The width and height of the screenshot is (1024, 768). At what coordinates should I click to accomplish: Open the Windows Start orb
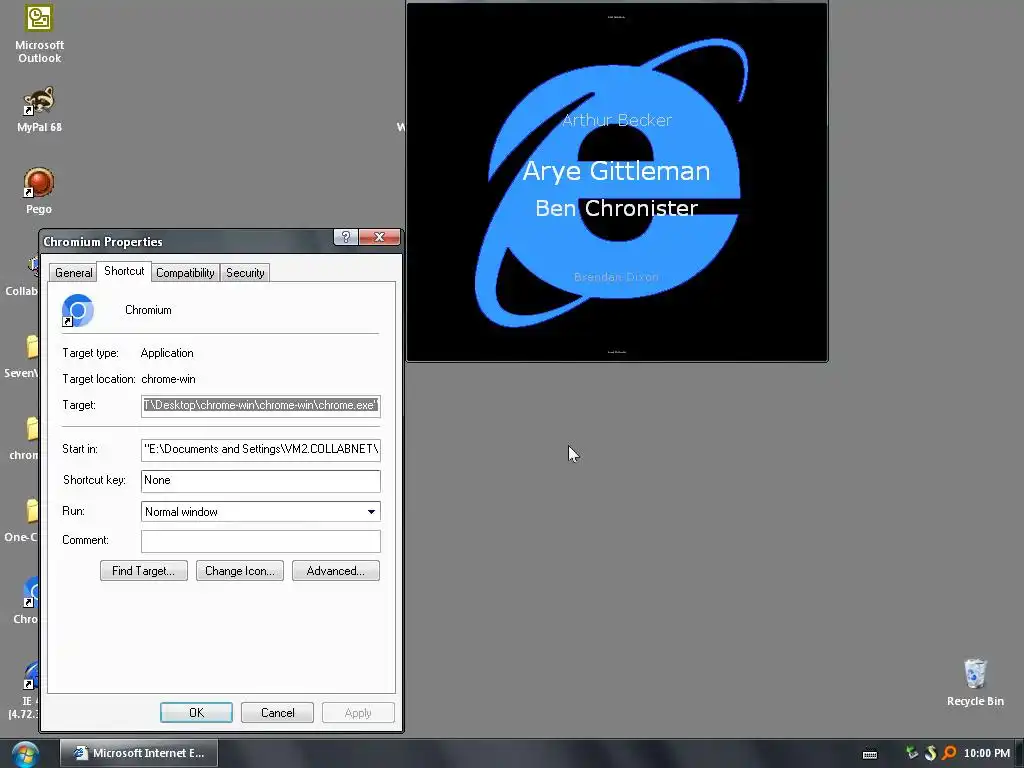(x=25, y=754)
